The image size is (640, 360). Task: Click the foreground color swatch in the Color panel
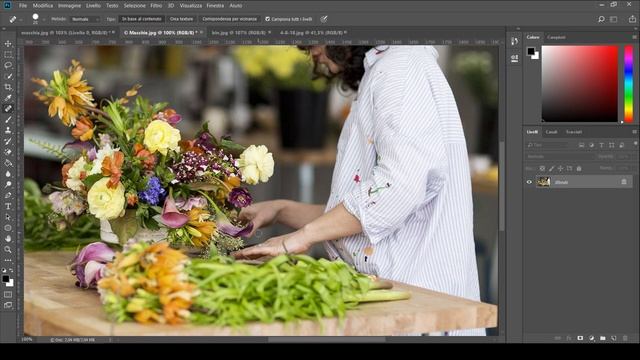[x=531, y=51]
